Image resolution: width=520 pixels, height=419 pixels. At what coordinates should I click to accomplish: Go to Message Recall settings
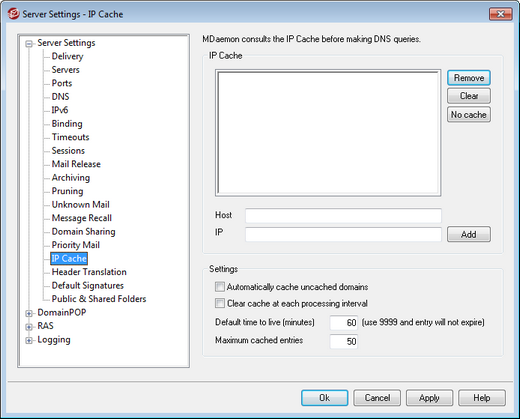coord(82,218)
